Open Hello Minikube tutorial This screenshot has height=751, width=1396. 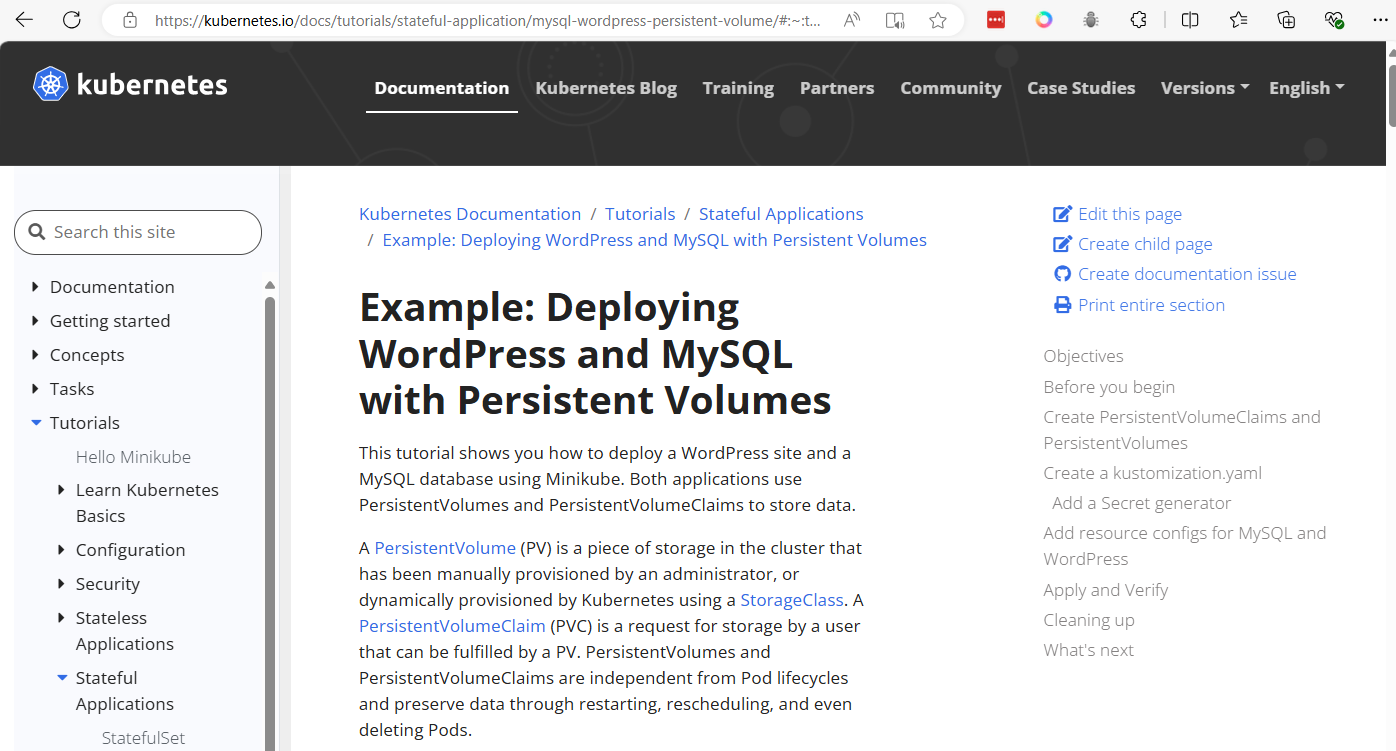[x=133, y=457]
